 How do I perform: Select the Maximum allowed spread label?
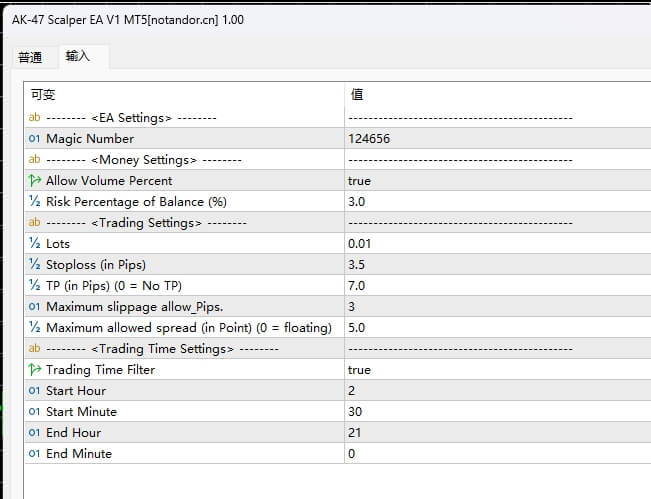pyautogui.click(x=189, y=328)
